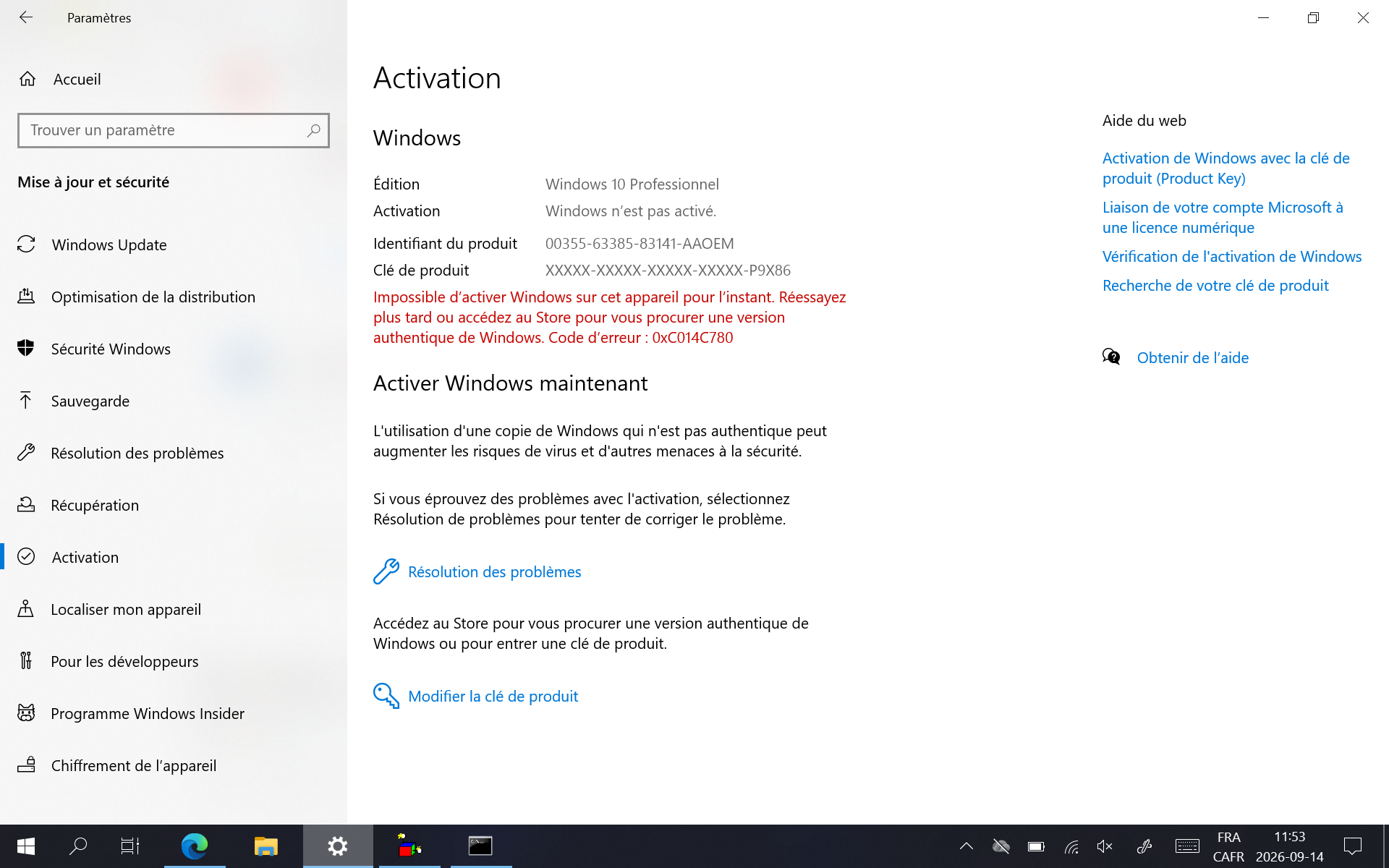The width and height of the screenshot is (1389, 868).
Task: Show hidden system tray icons
Action: point(967,846)
